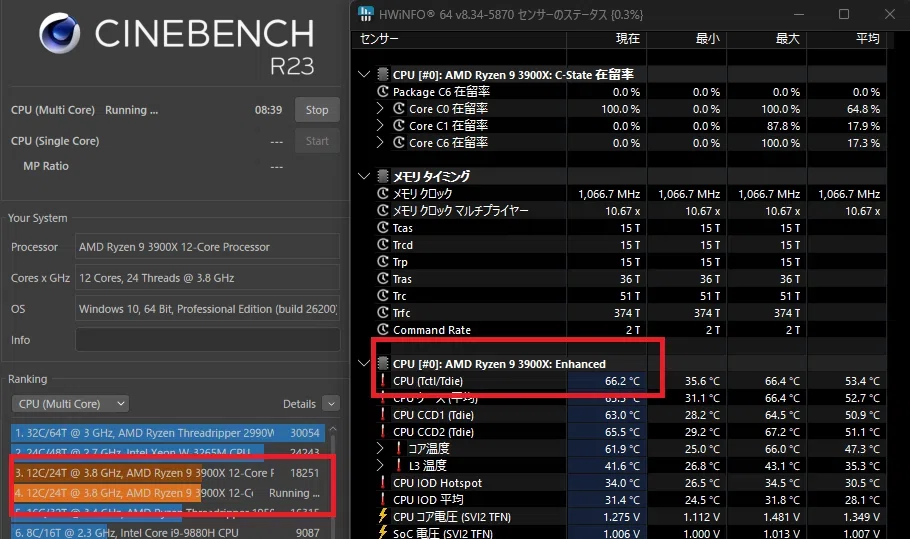Click lightning icon beside SoC 電圧 (SVI2 TFN)
This screenshot has width=910, height=539.
tap(382, 532)
